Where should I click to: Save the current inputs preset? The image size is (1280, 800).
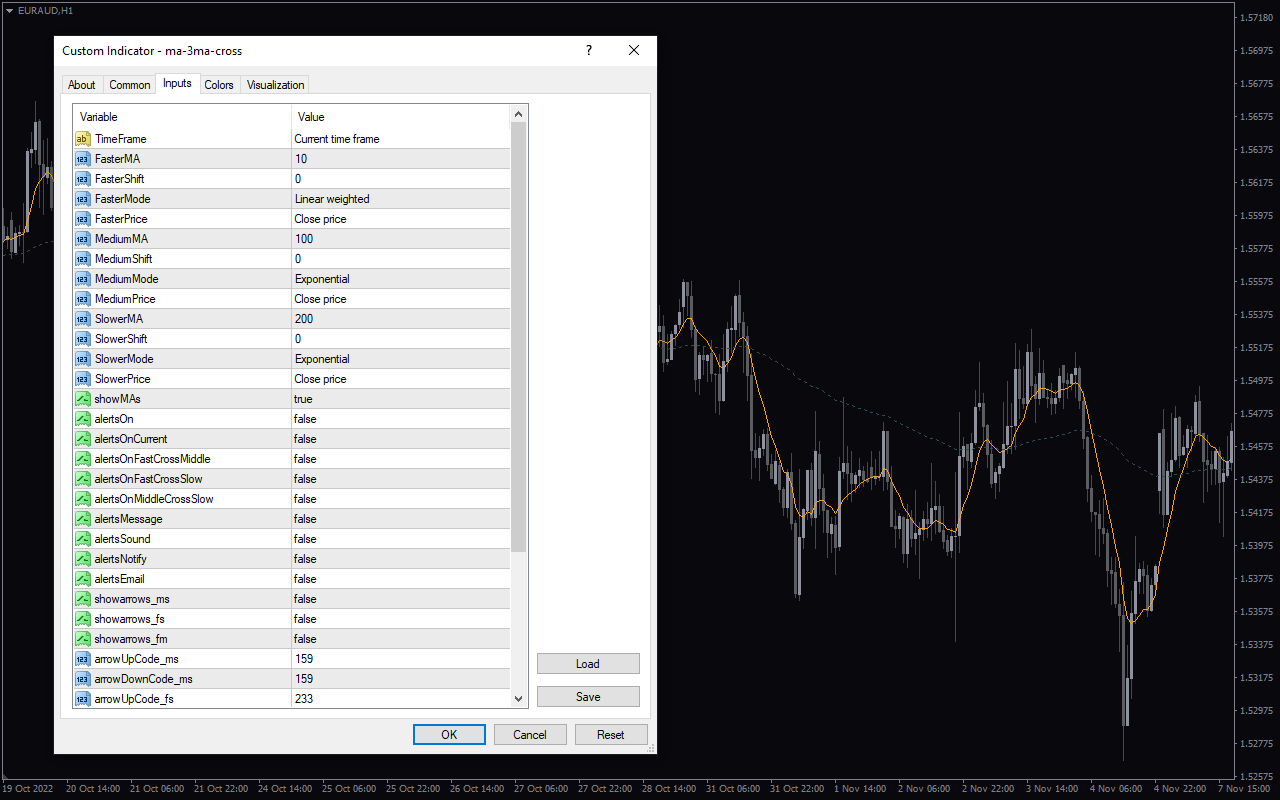pyautogui.click(x=588, y=697)
